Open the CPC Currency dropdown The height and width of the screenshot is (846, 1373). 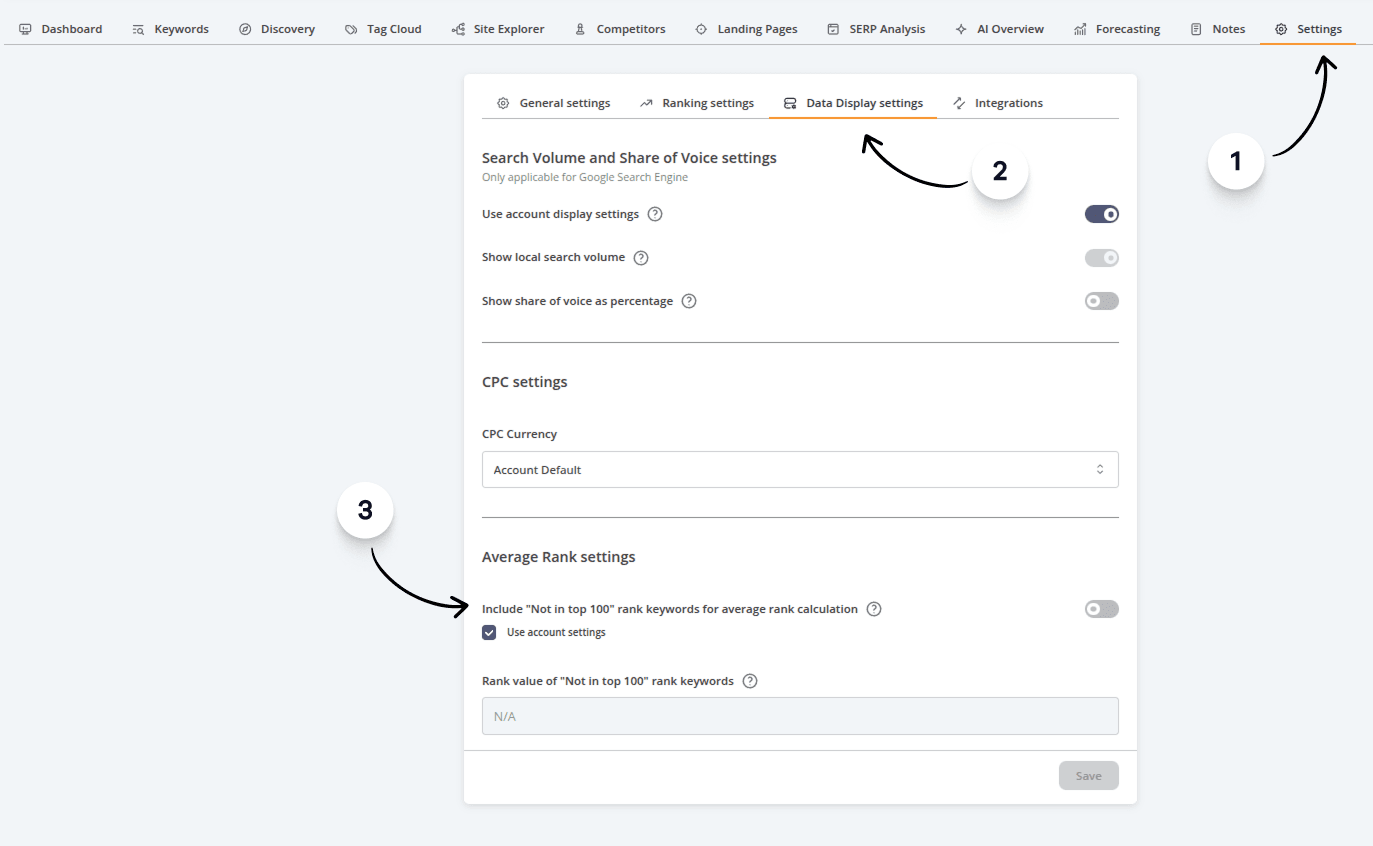(x=800, y=470)
